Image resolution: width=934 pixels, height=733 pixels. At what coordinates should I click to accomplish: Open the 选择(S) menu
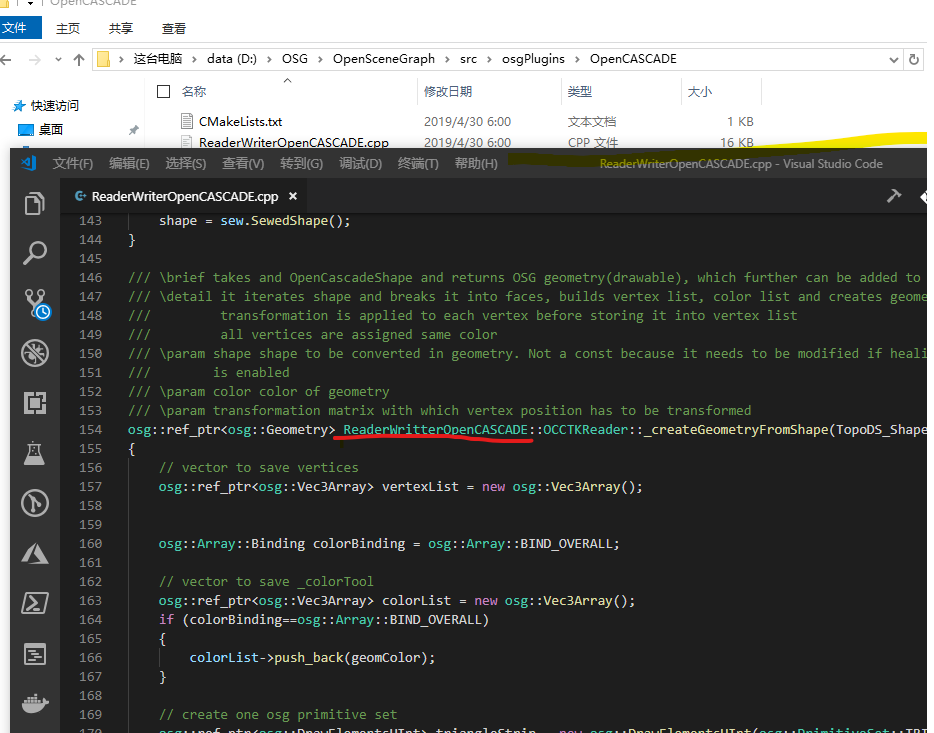tap(185, 163)
